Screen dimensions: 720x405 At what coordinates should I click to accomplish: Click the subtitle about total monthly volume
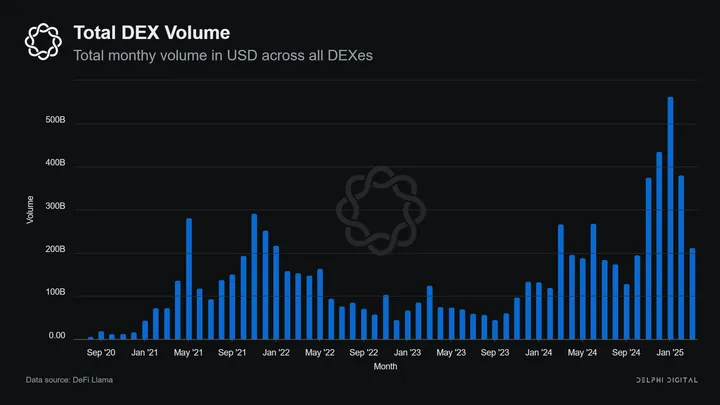223,54
